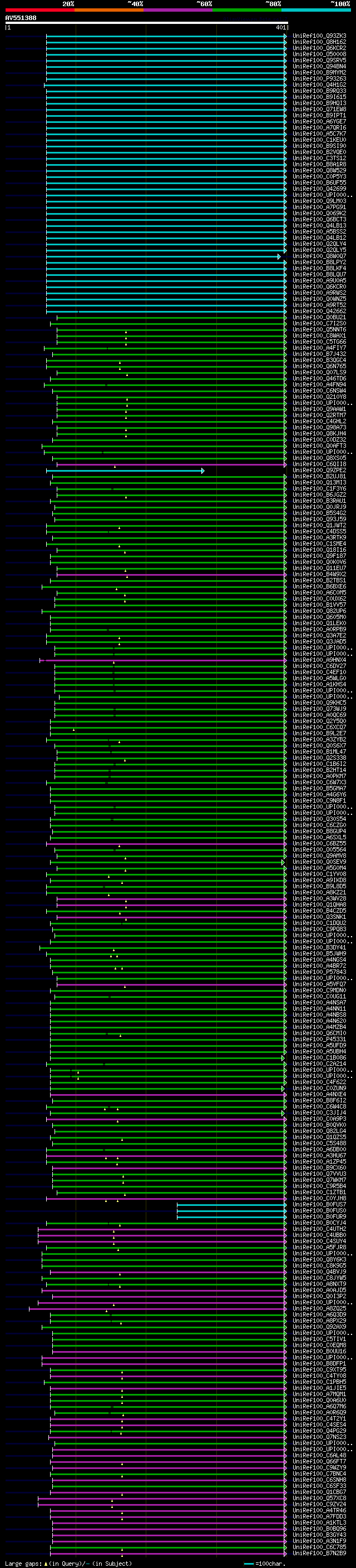Click the partial cyan bar for B0FUS7
Viewport: 356px width, 1568px height.
(231, 1205)
